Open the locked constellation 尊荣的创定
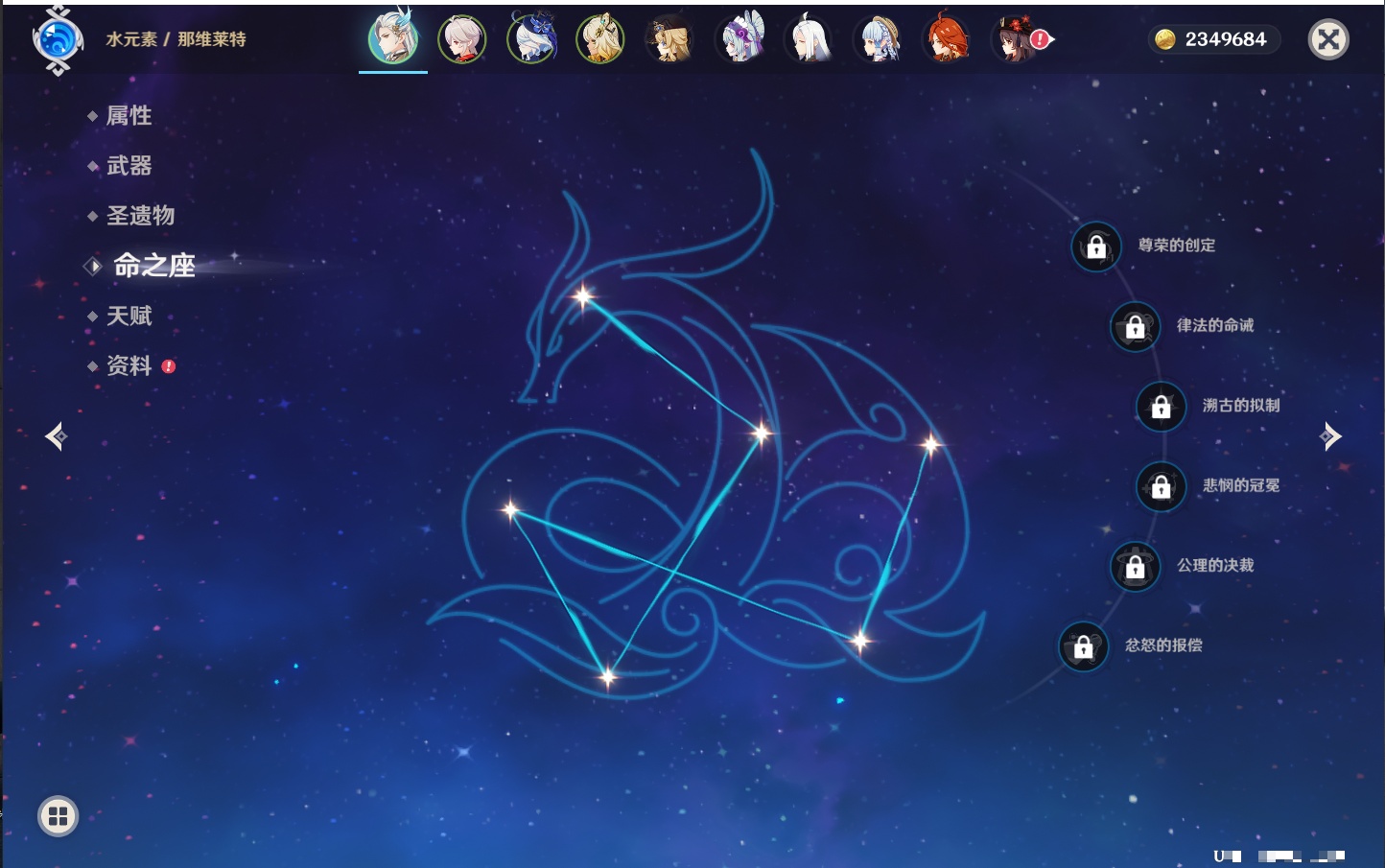Image resolution: width=1385 pixels, height=868 pixels. pyautogui.click(x=1096, y=247)
